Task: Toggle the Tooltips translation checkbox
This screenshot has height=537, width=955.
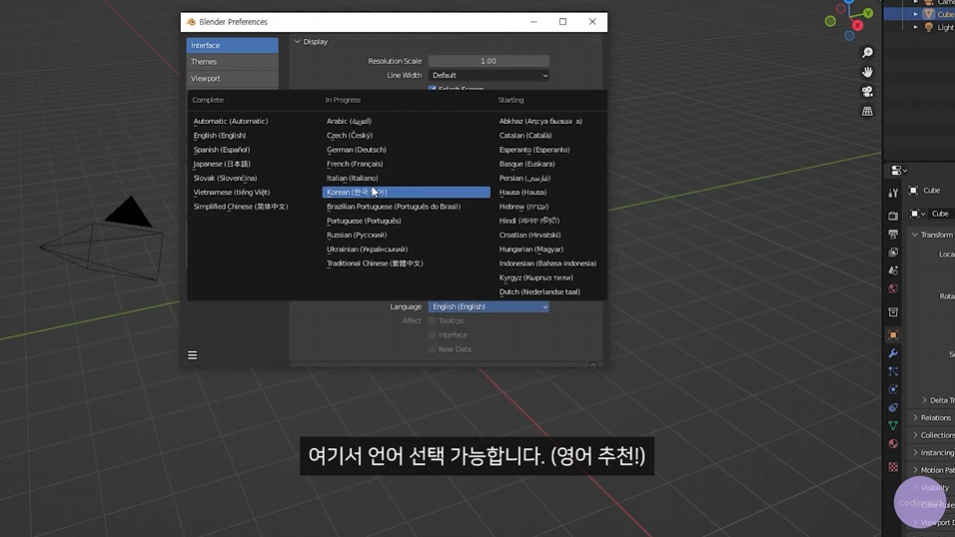Action: click(x=432, y=321)
